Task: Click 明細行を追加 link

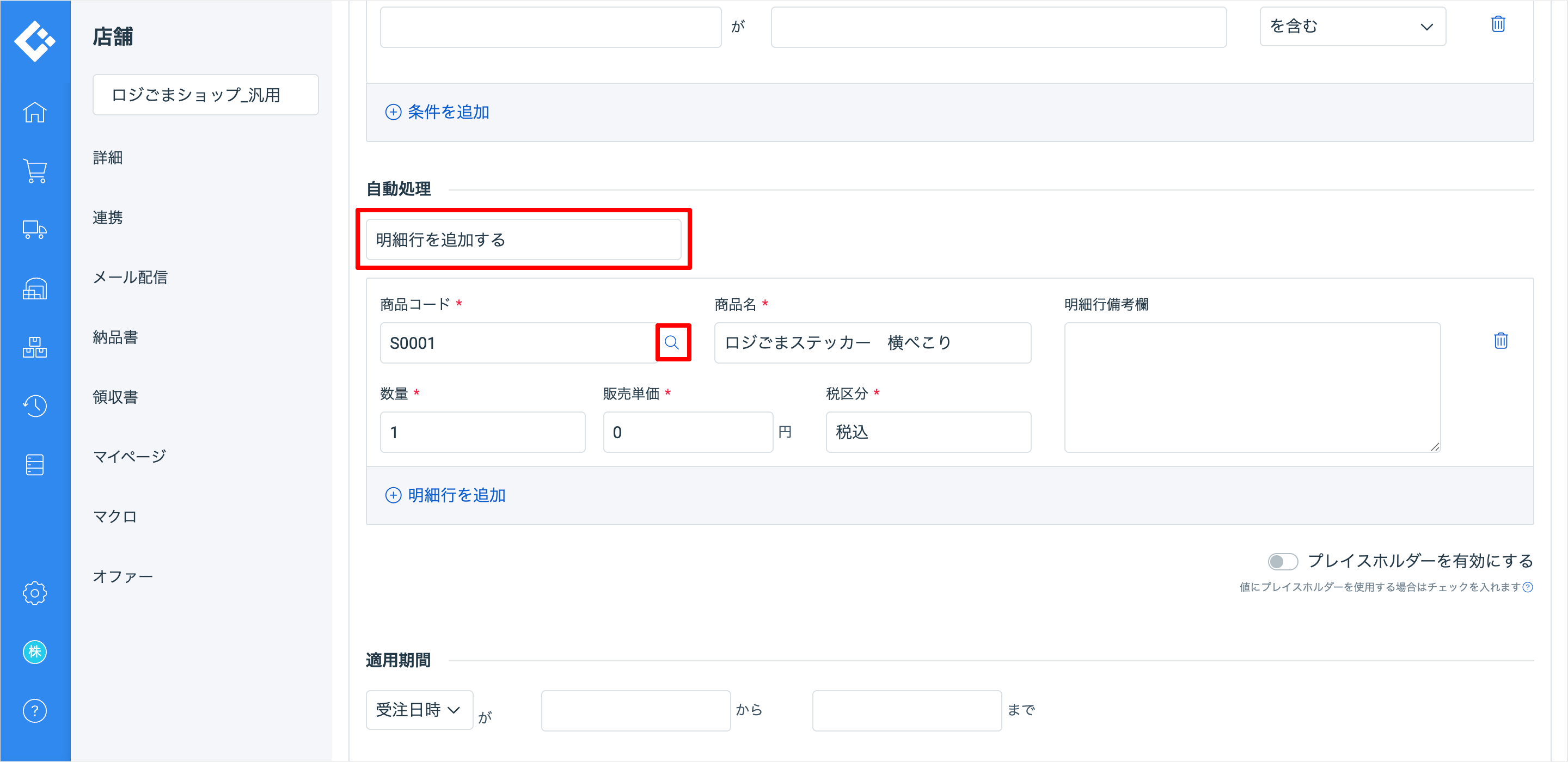Action: pos(445,495)
